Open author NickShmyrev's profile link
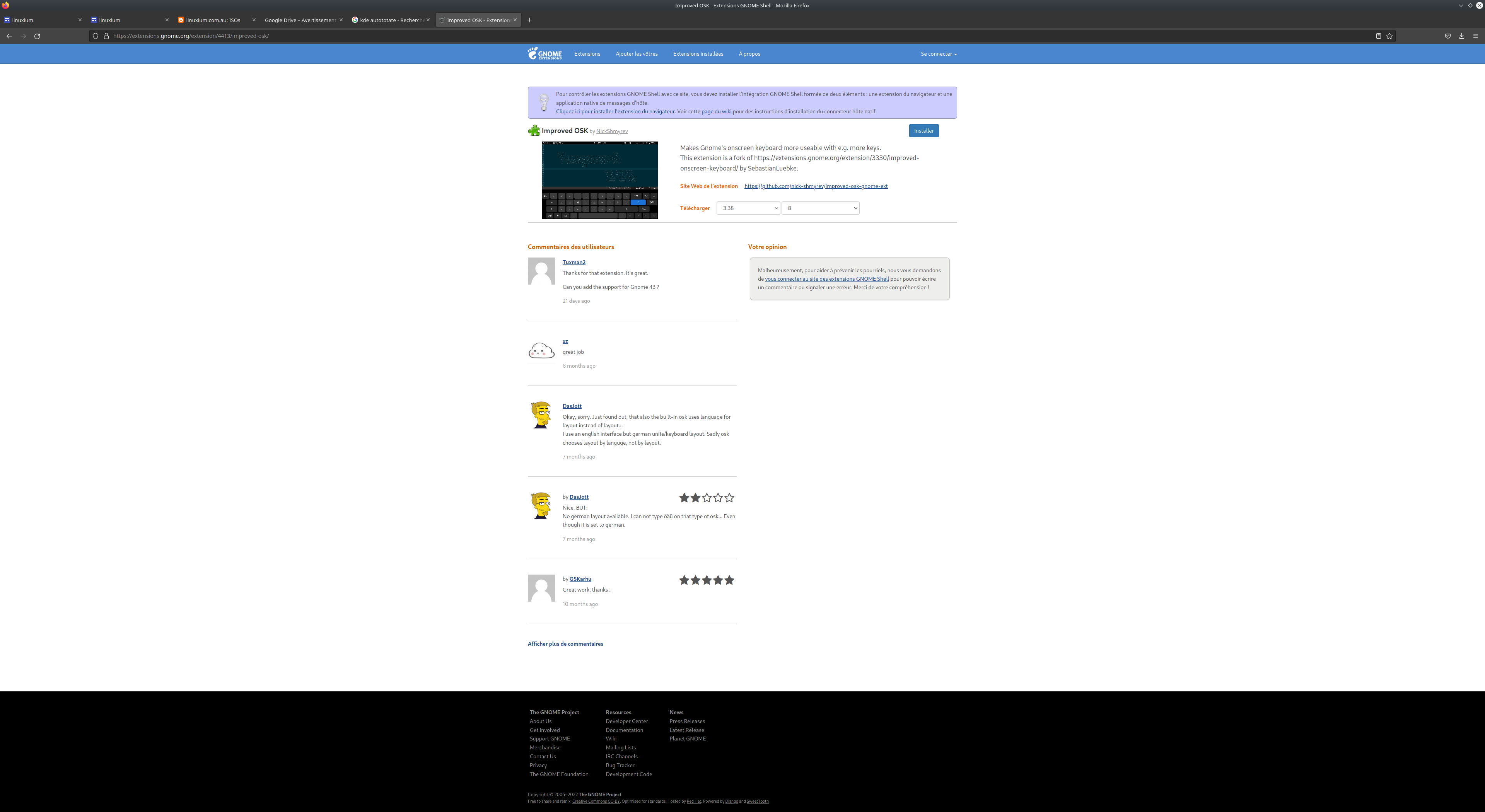The height and width of the screenshot is (812, 1485). (x=612, y=131)
